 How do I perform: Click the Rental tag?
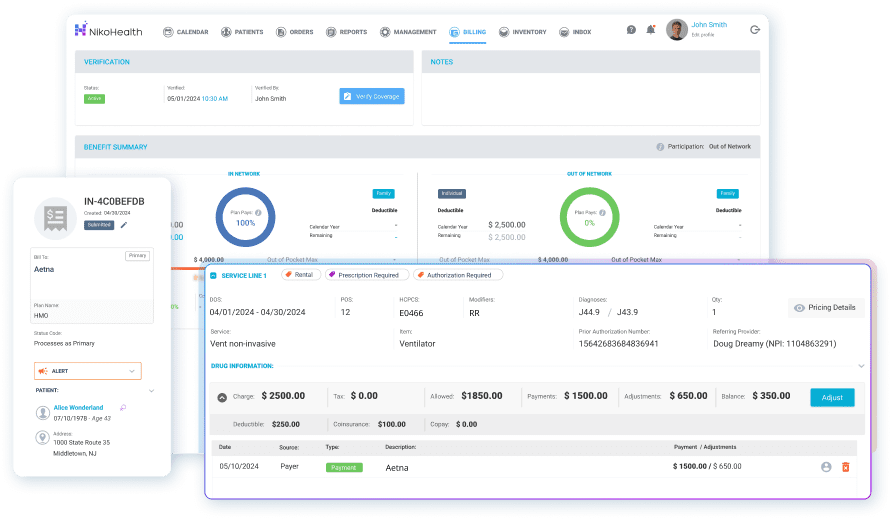point(299,275)
